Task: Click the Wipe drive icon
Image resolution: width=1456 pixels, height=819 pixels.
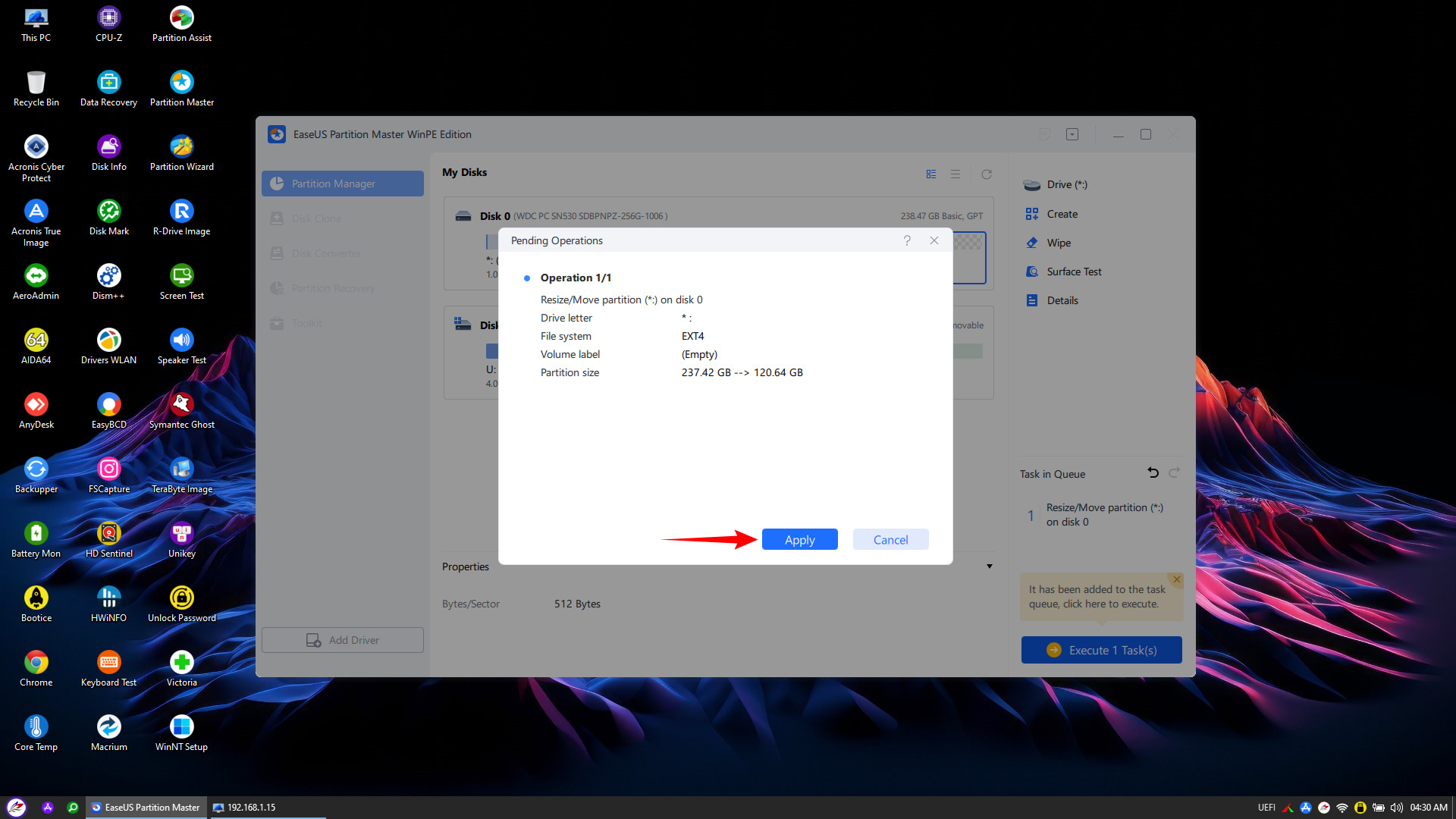Action: coord(1032,243)
